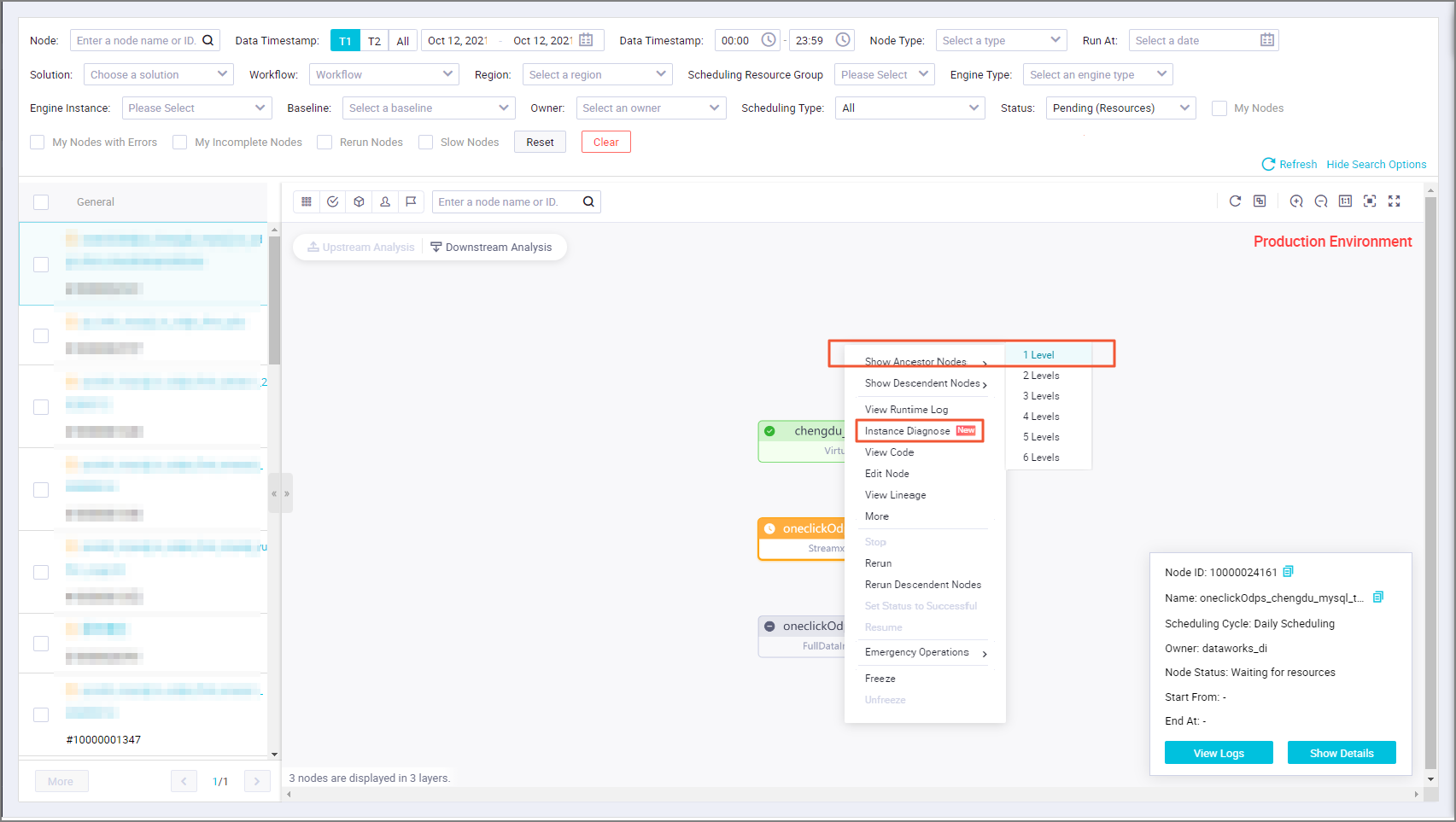Check the checkbox for instance #10000001347
The image size is (1456, 822).
[41, 714]
